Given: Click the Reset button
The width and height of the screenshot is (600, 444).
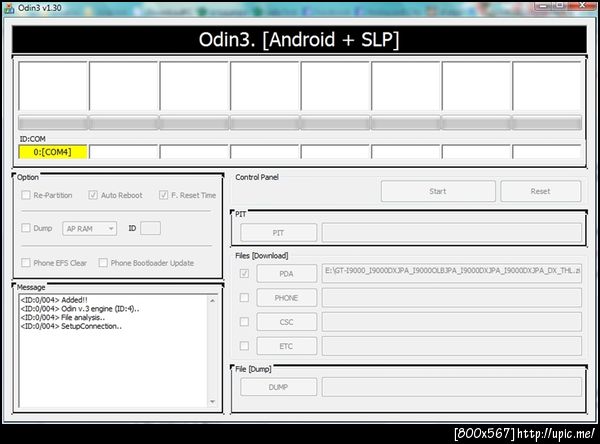Looking at the screenshot, I should (541, 191).
